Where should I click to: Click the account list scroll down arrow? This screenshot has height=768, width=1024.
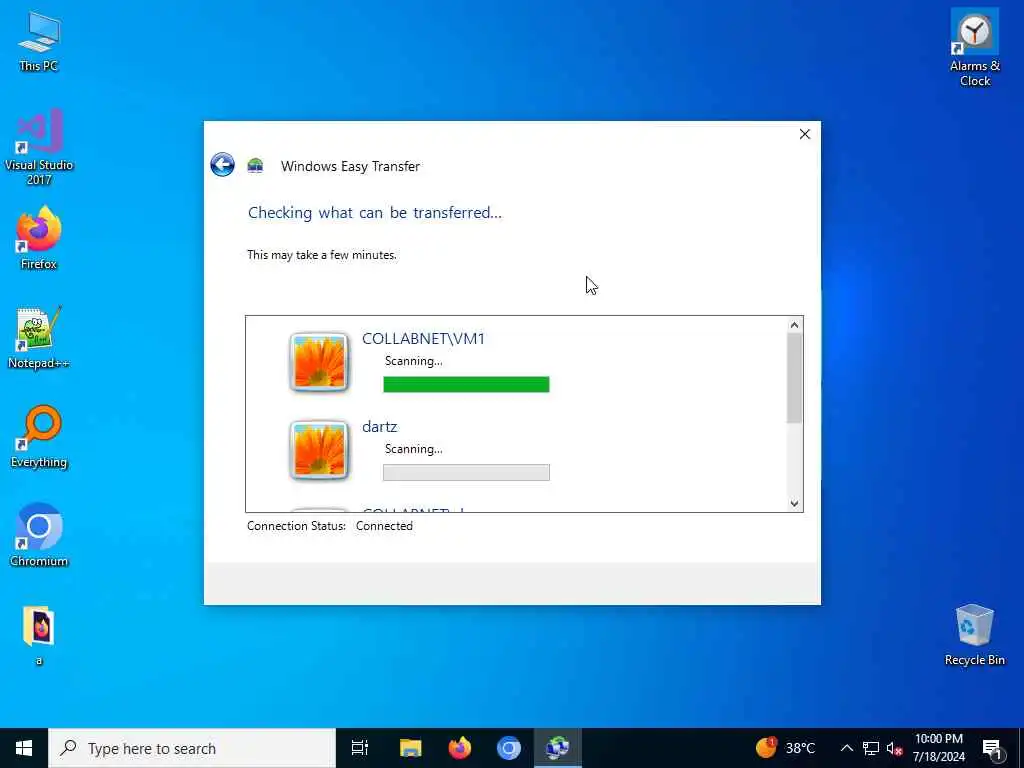[794, 504]
